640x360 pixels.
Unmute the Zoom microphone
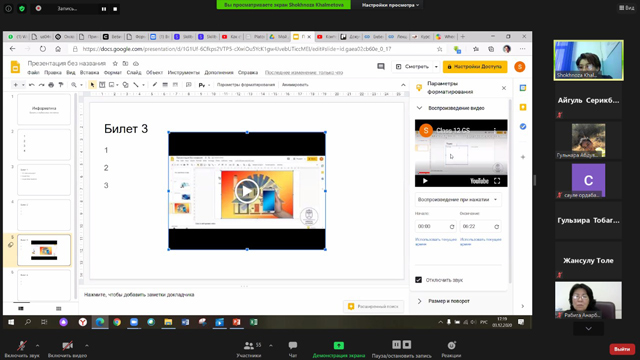22,349
